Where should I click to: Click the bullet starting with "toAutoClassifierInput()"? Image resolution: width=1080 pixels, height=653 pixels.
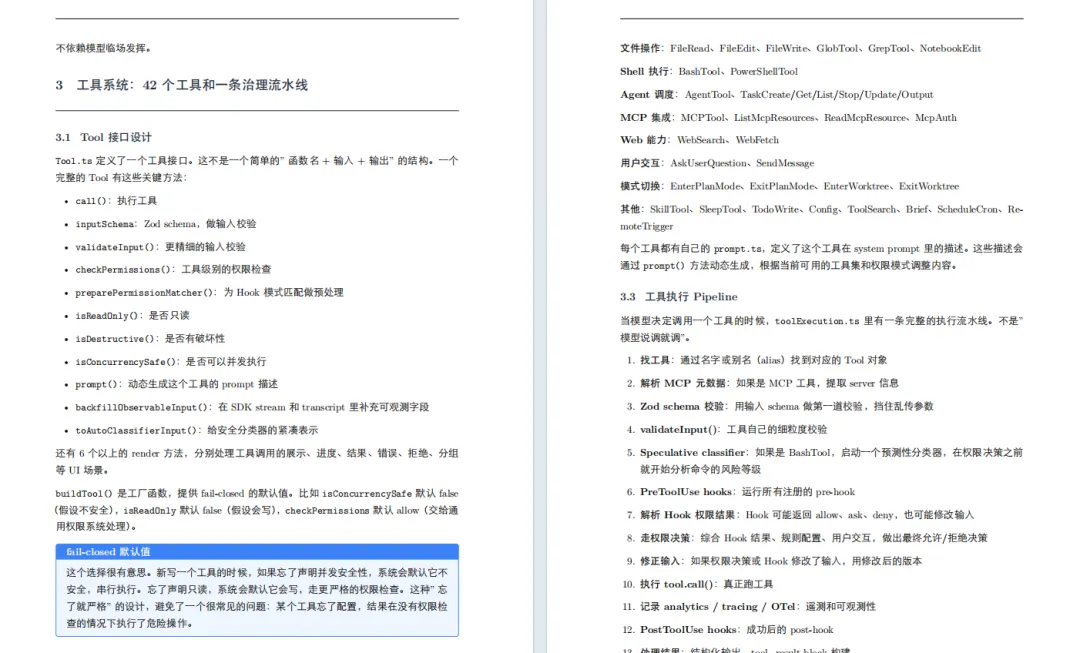(x=196, y=431)
